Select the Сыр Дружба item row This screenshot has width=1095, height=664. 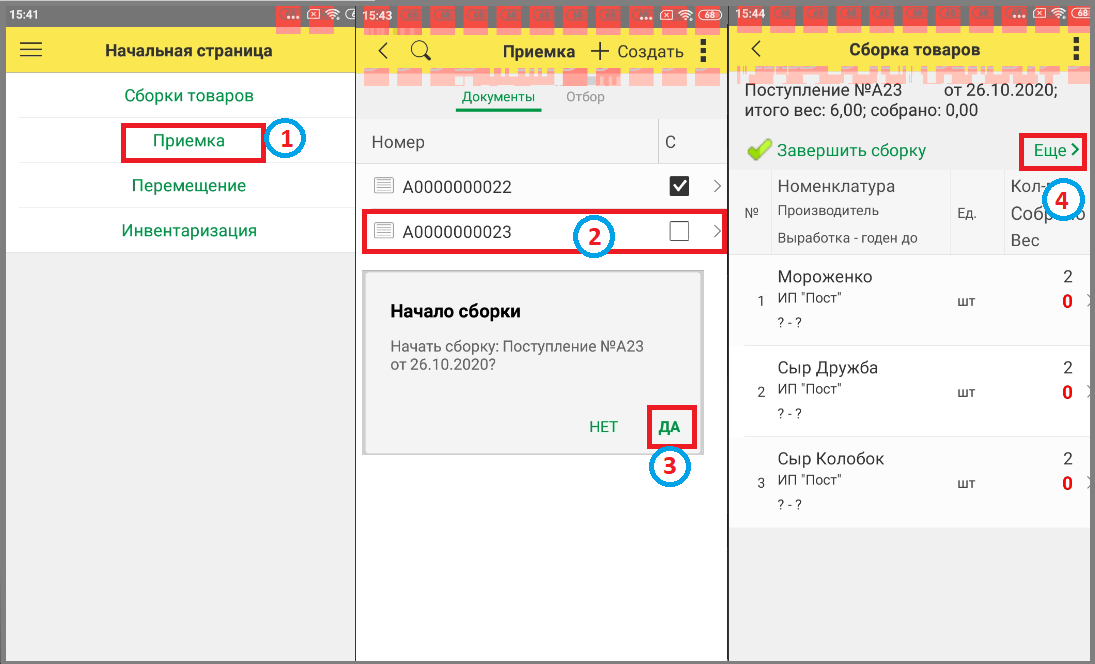tap(911, 391)
